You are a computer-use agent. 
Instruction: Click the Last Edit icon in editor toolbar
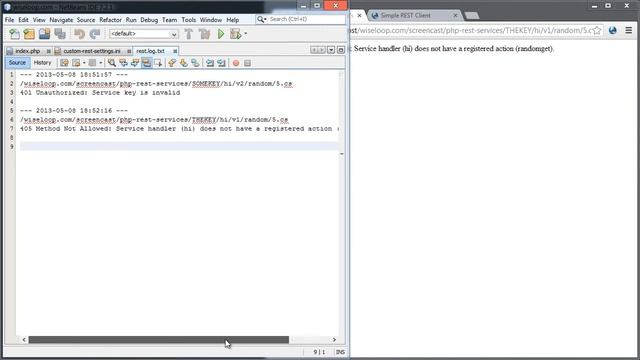64,63
